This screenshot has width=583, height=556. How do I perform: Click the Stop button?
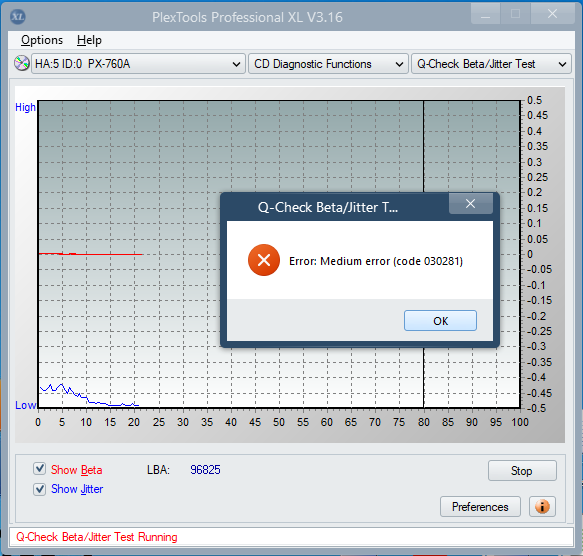522,470
